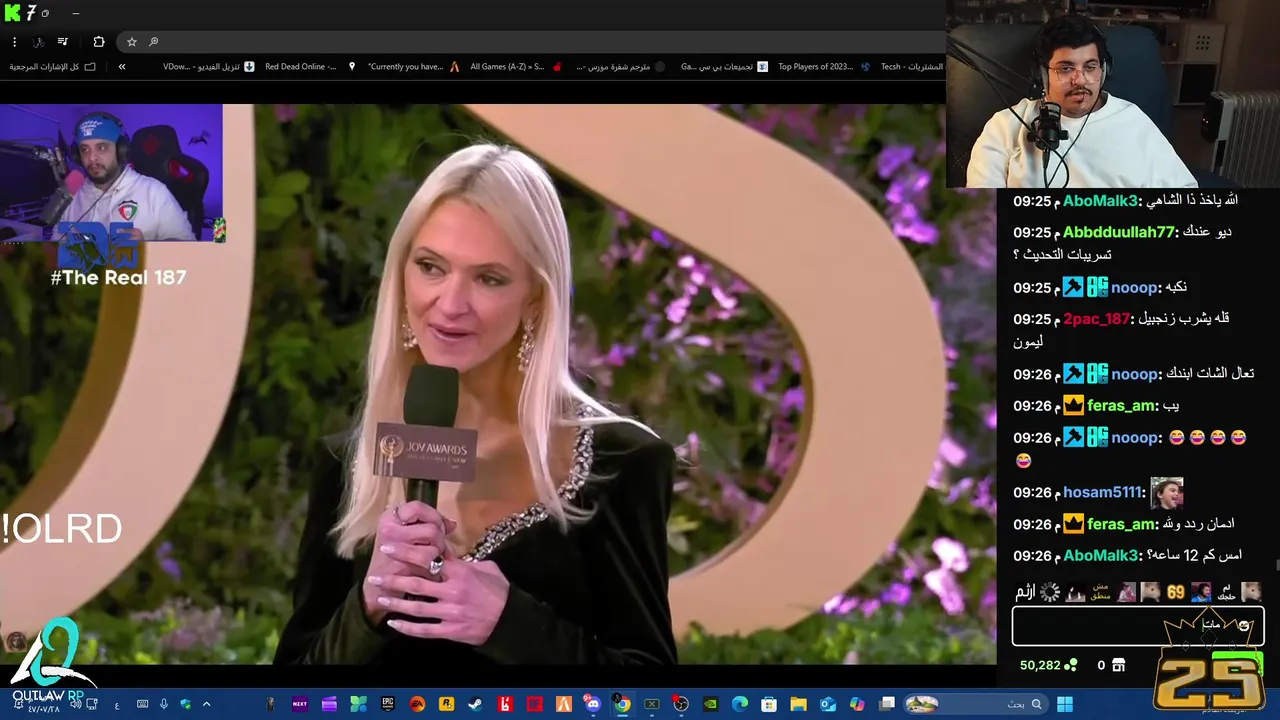Click inside the chat message input box
The width and height of the screenshot is (1280, 720).
1138,626
